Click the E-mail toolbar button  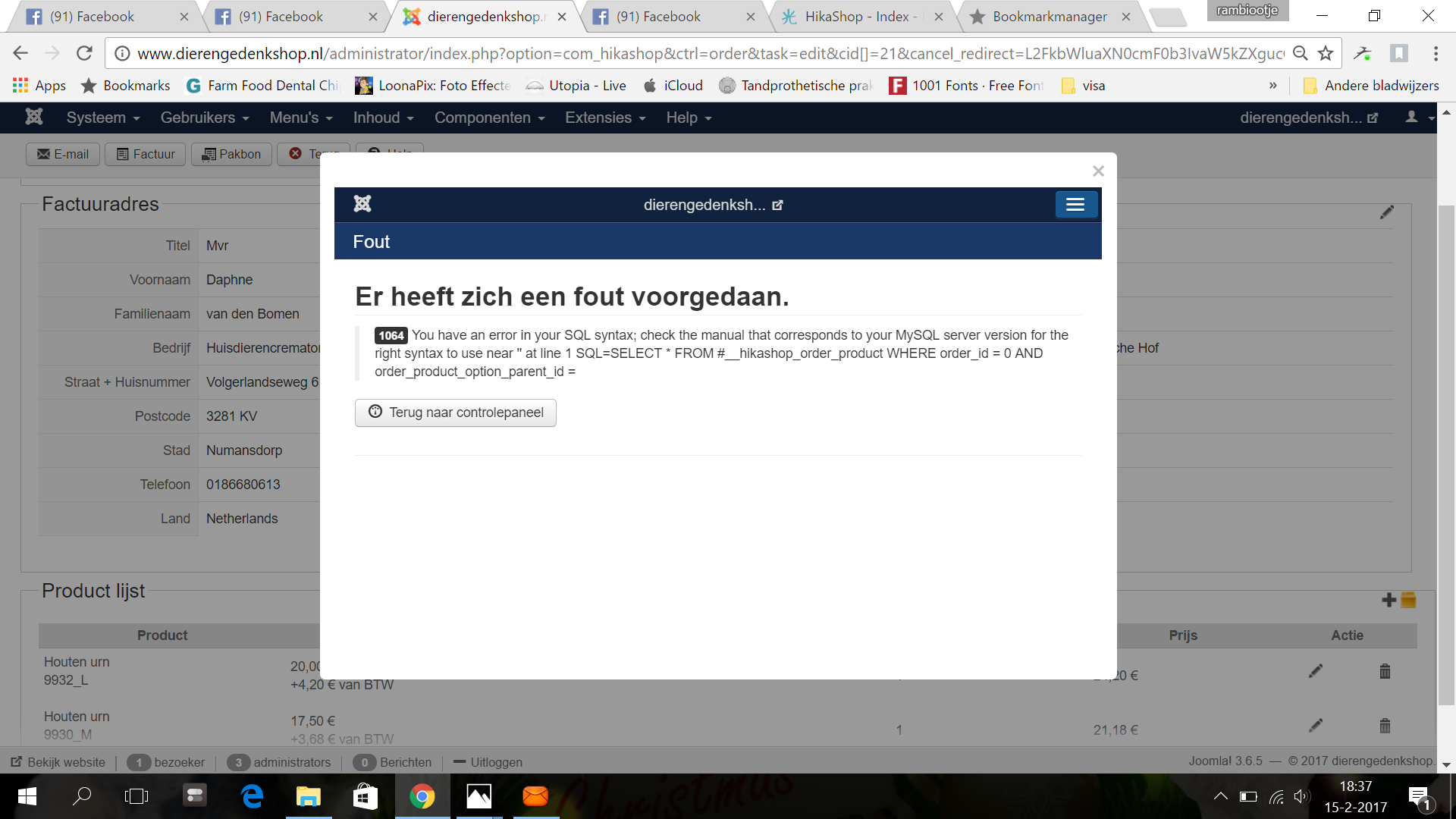[x=64, y=154]
